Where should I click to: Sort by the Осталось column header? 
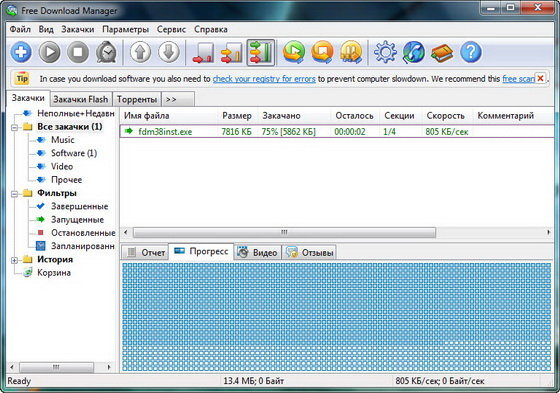[x=355, y=116]
